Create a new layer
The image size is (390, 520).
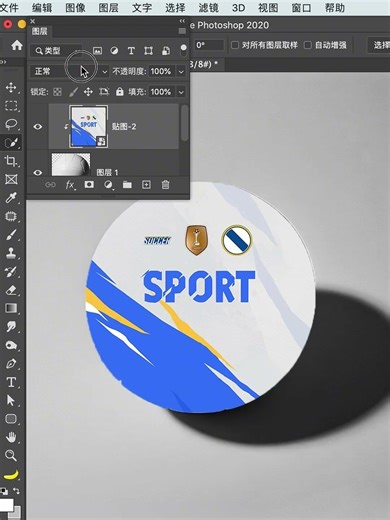(146, 184)
